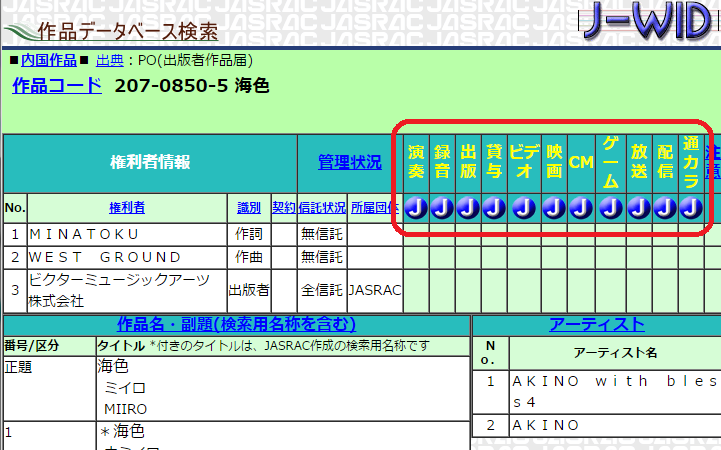Click the 演奏 column header
The width and height of the screenshot is (721, 450).
click(x=416, y=162)
